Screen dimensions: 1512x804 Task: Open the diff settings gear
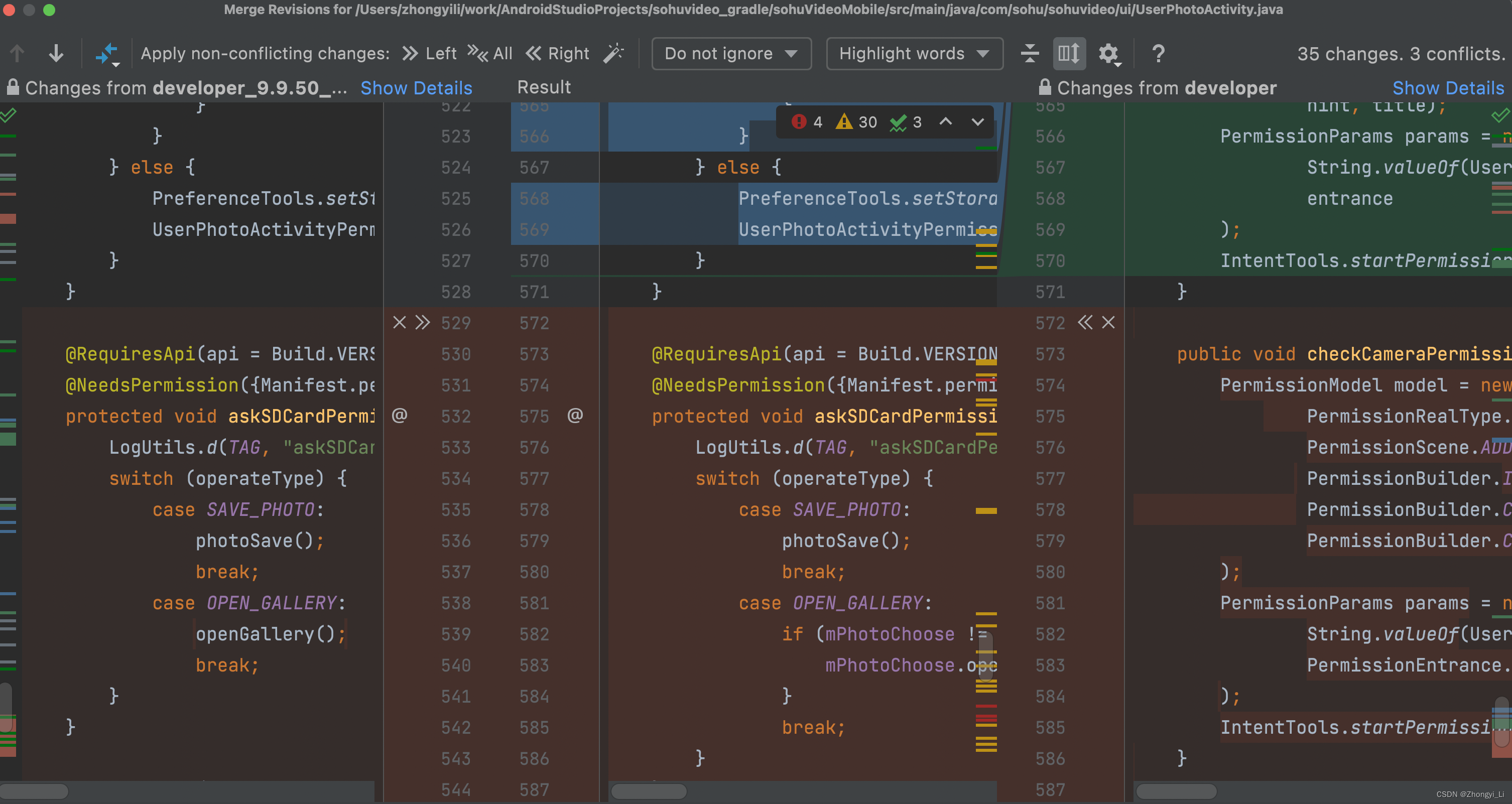pos(1108,53)
